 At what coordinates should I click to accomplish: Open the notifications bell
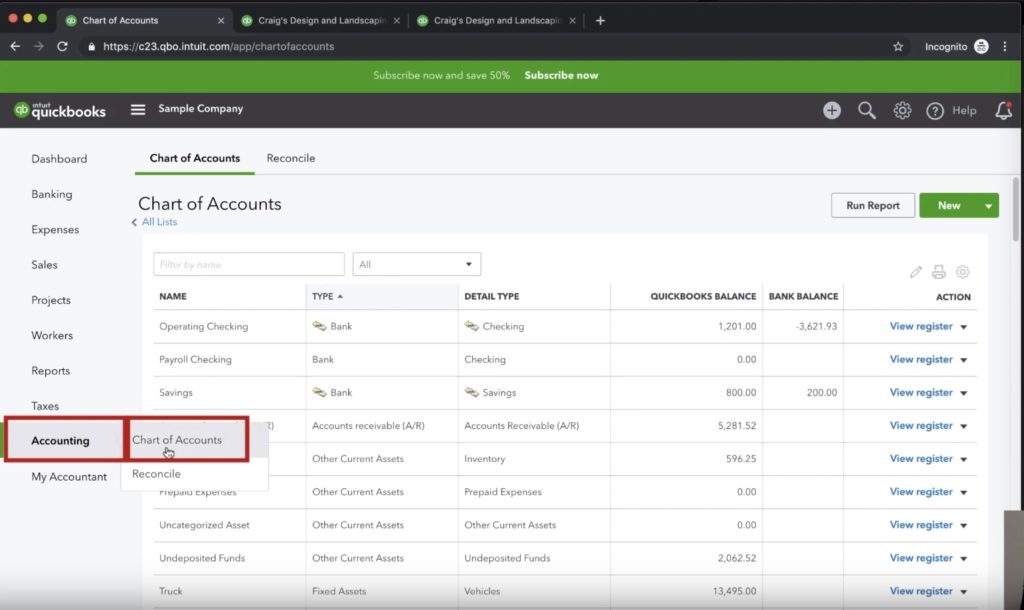coord(1004,110)
